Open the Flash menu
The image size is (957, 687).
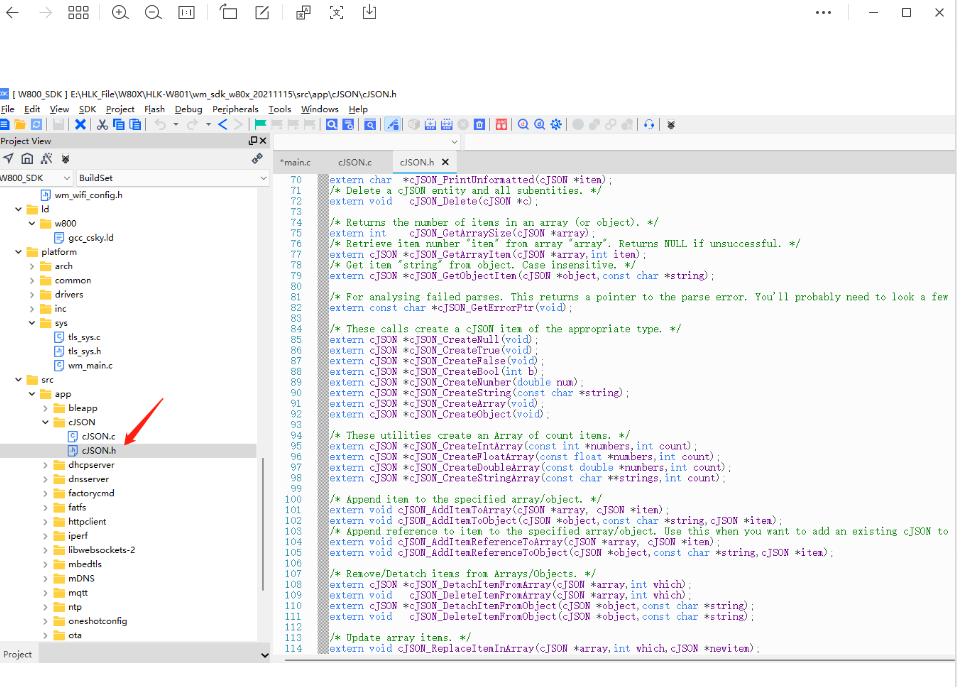pos(154,109)
